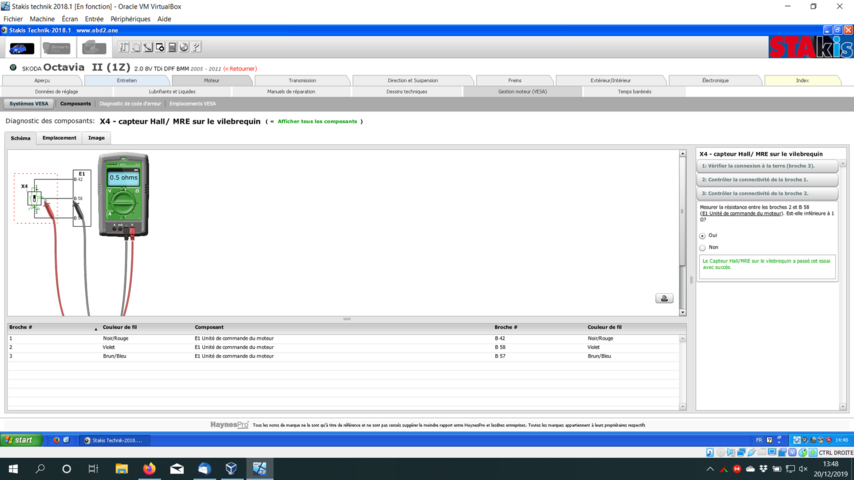
Task: Open Emplacements VESA link
Action: tap(192, 104)
